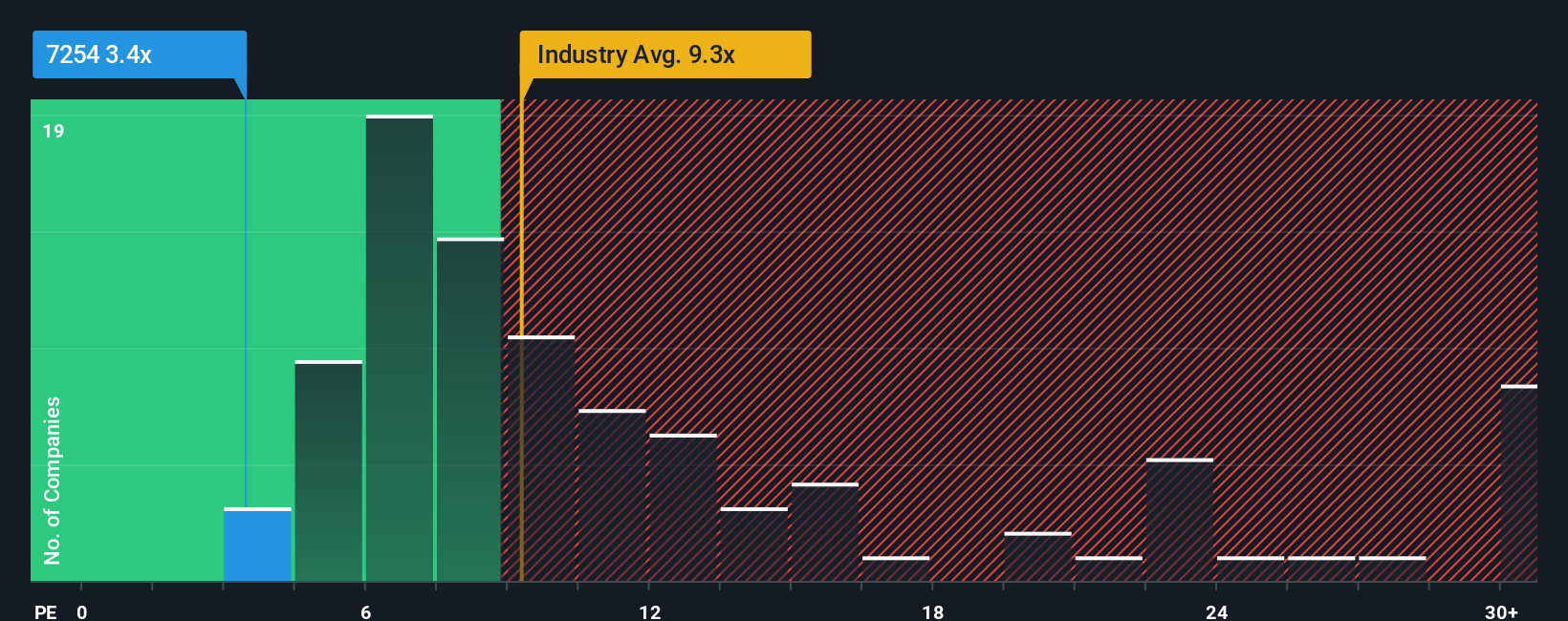
Task: Click the x-axis tick label '0'
Action: click(x=82, y=611)
